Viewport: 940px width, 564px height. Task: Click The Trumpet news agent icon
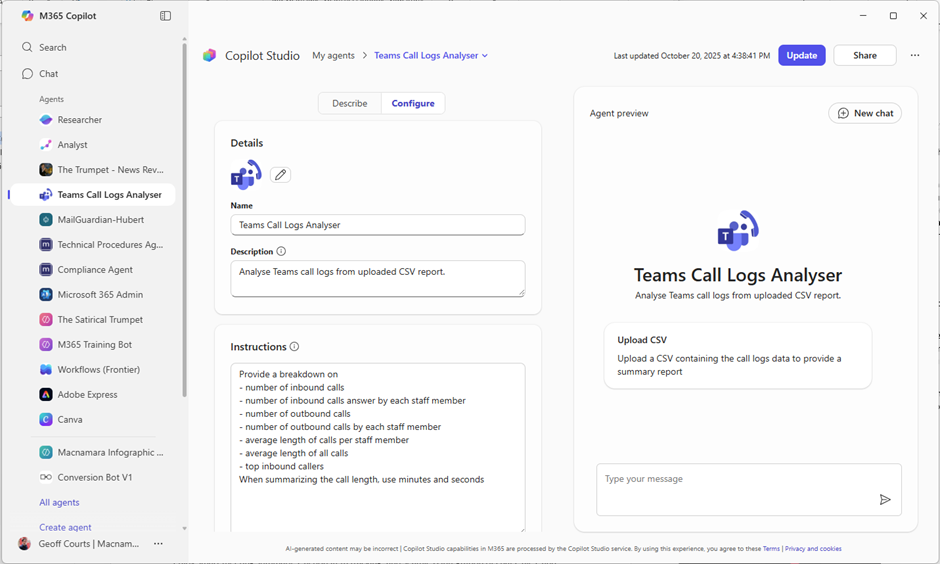click(x=46, y=170)
